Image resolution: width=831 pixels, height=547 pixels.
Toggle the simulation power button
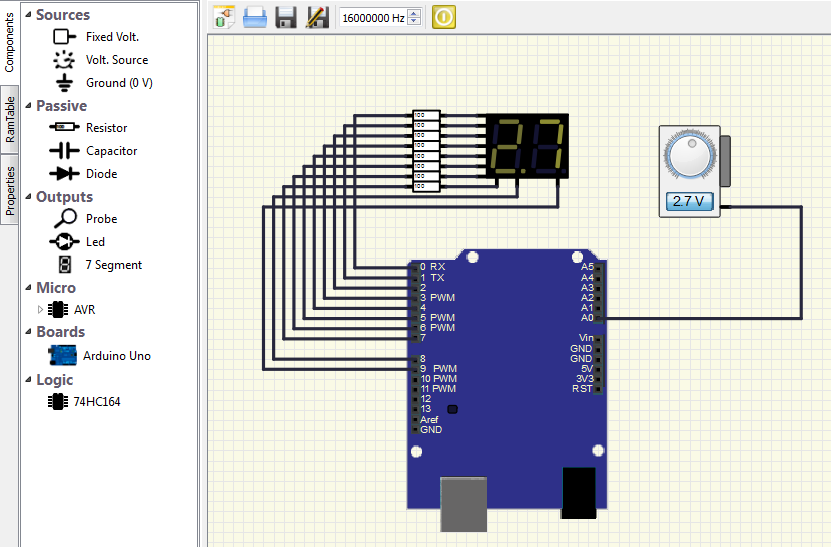point(444,17)
